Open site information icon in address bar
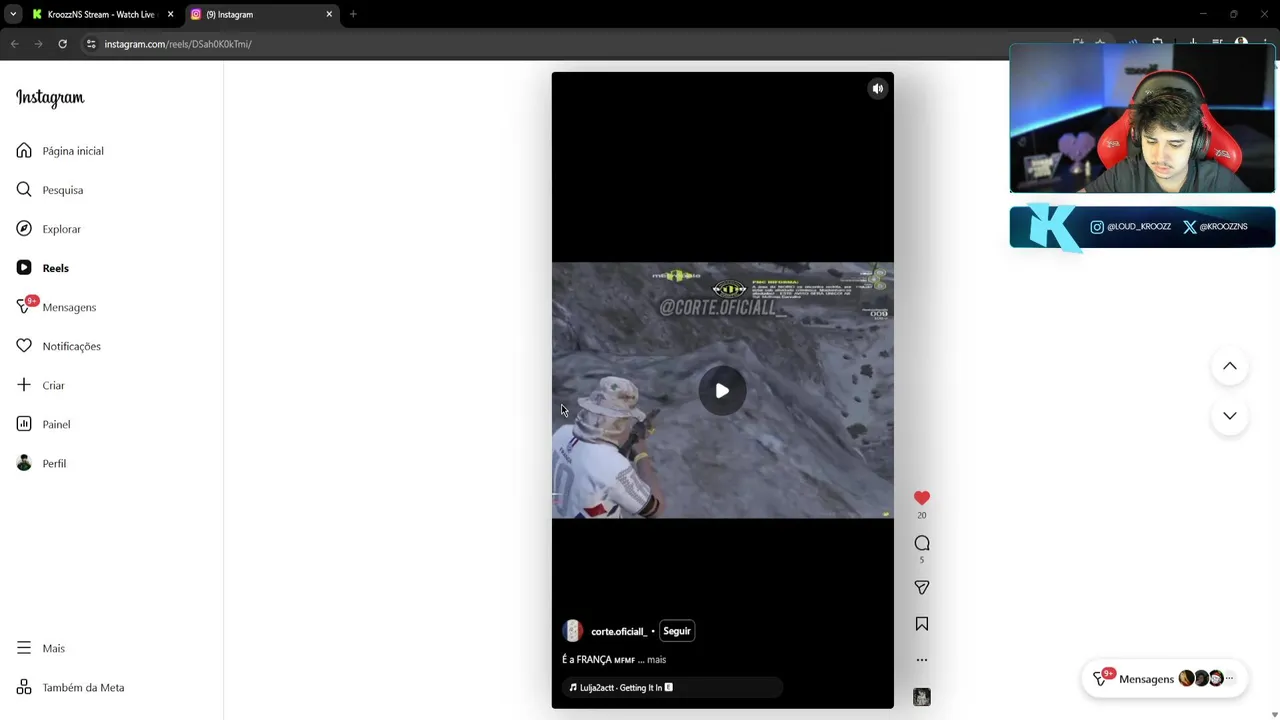Screen dimensions: 1280x720 [91, 44]
